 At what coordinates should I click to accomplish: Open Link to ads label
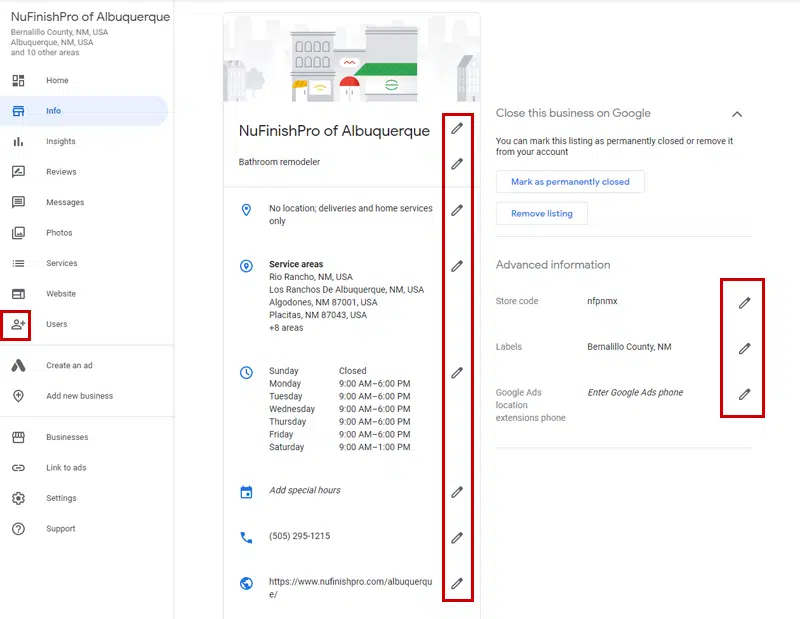pyautogui.click(x=66, y=468)
